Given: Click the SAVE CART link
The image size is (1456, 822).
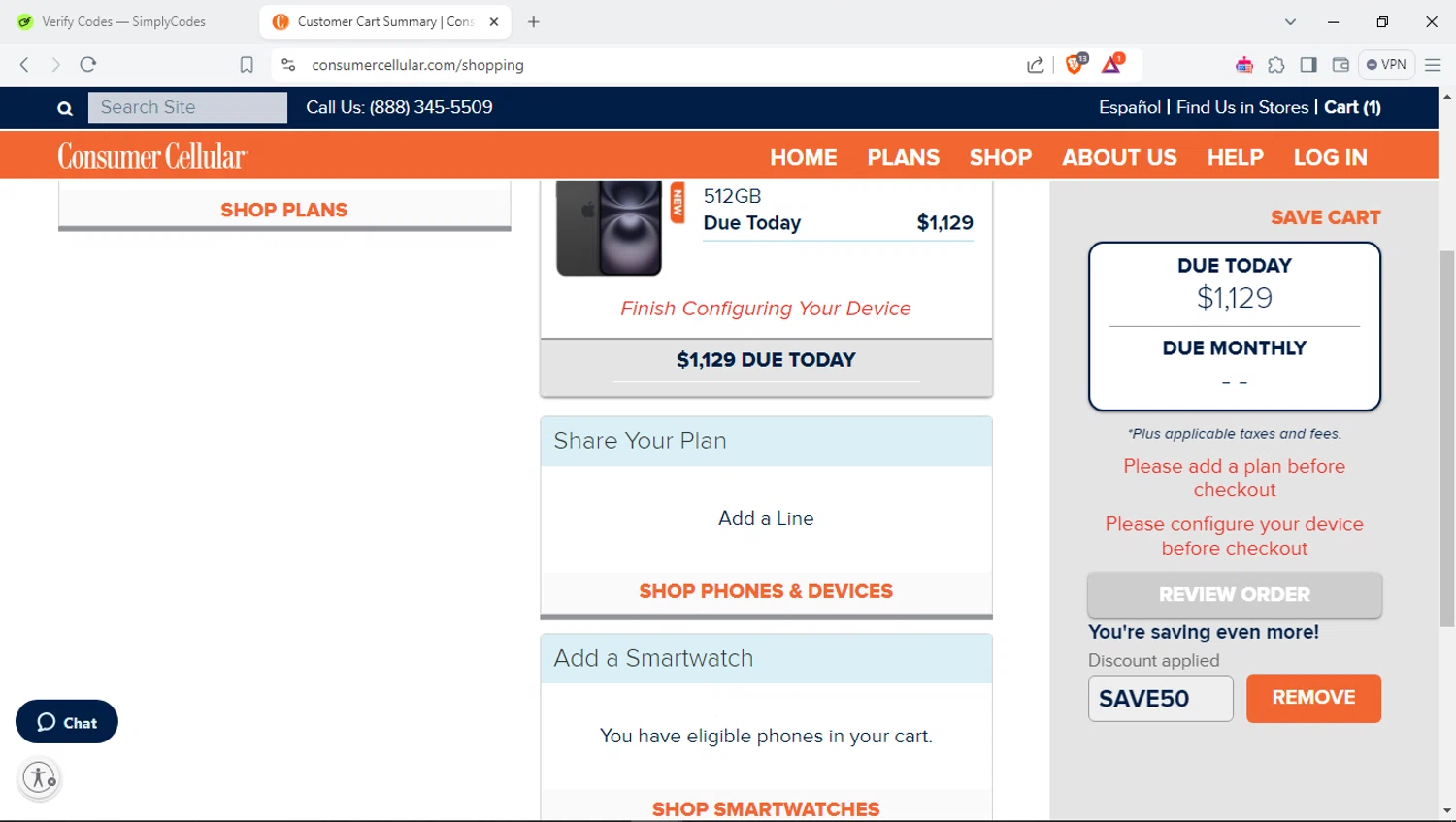Looking at the screenshot, I should (1326, 217).
